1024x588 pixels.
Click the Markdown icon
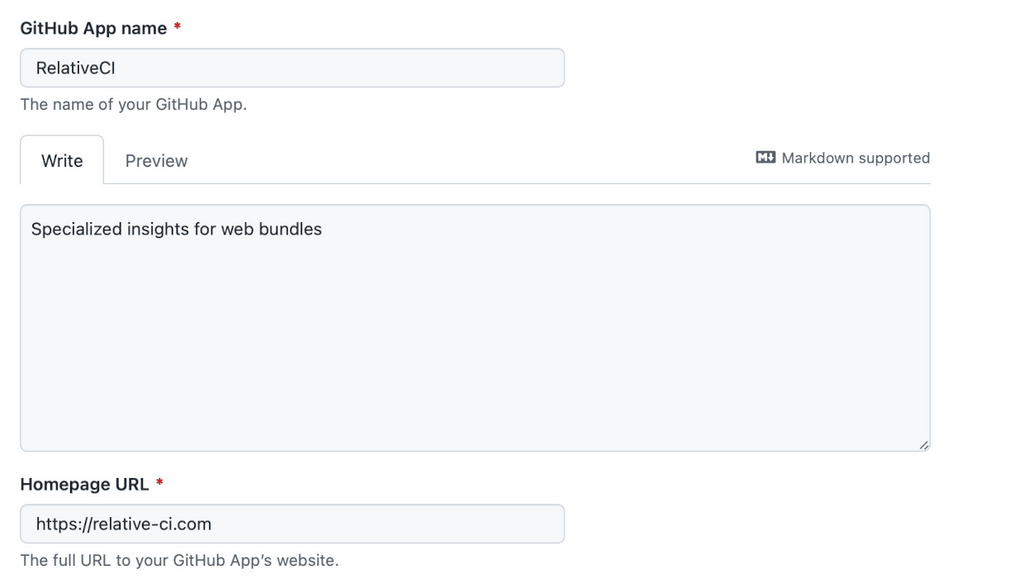(765, 157)
